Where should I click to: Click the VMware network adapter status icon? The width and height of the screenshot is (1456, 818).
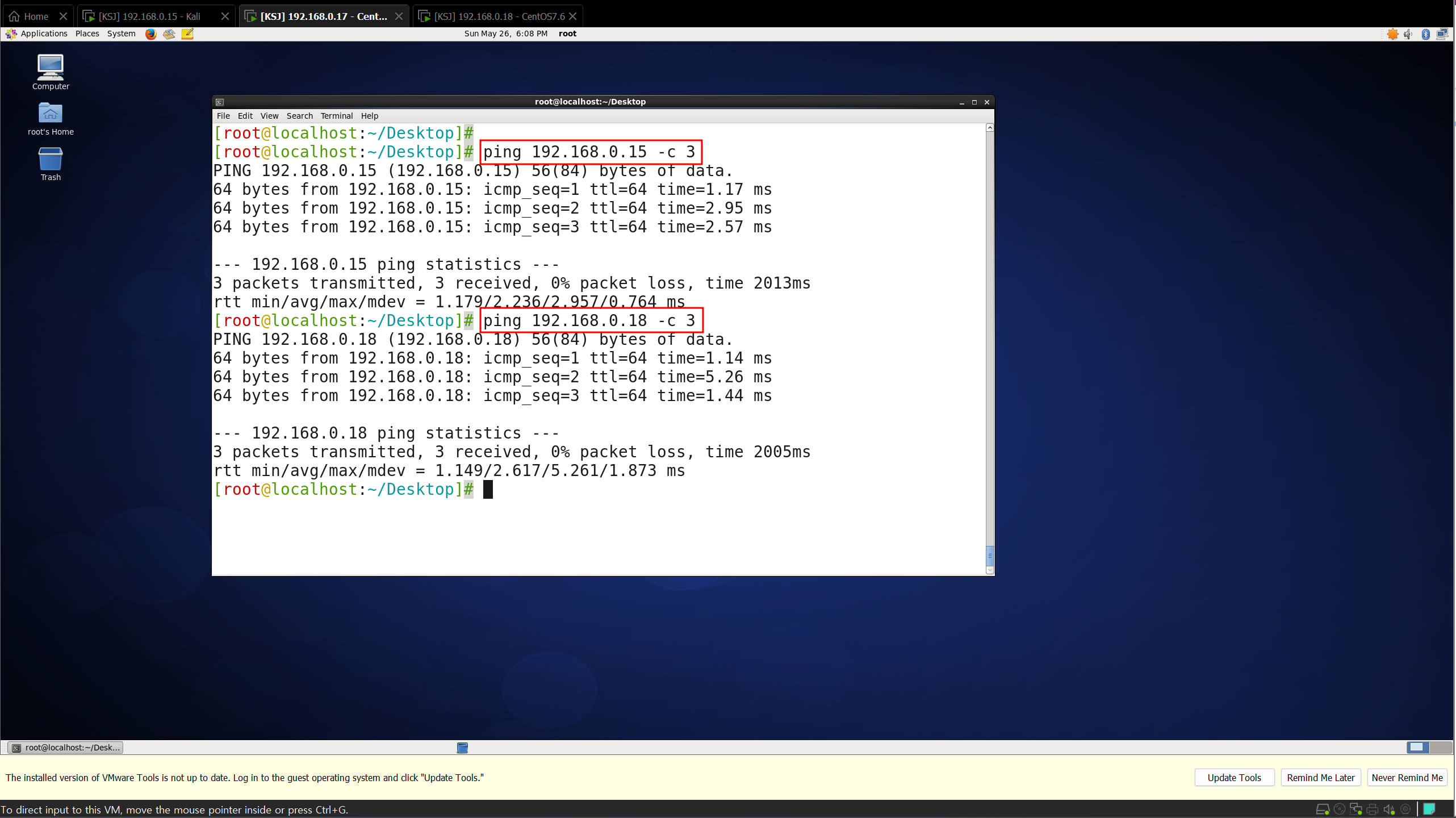pyautogui.click(x=1356, y=809)
